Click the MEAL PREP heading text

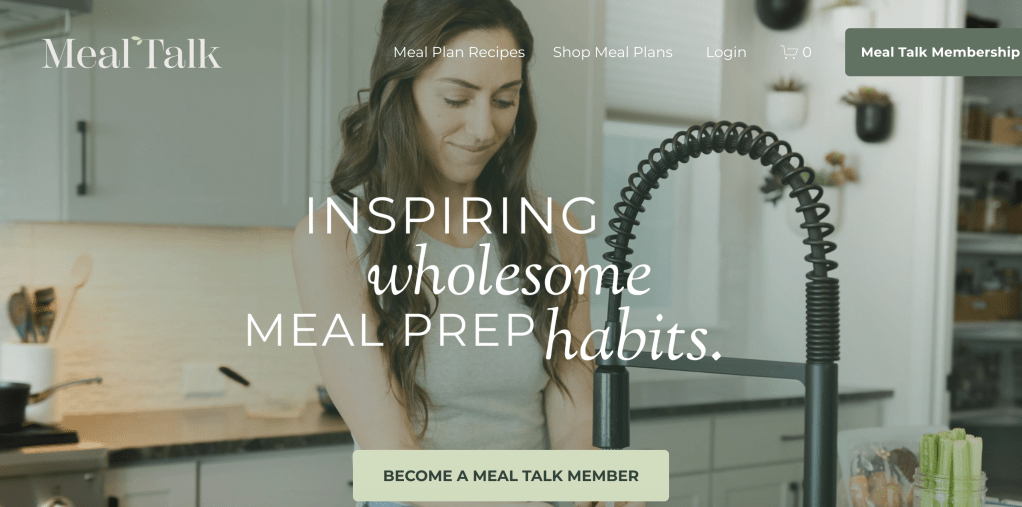pos(390,330)
